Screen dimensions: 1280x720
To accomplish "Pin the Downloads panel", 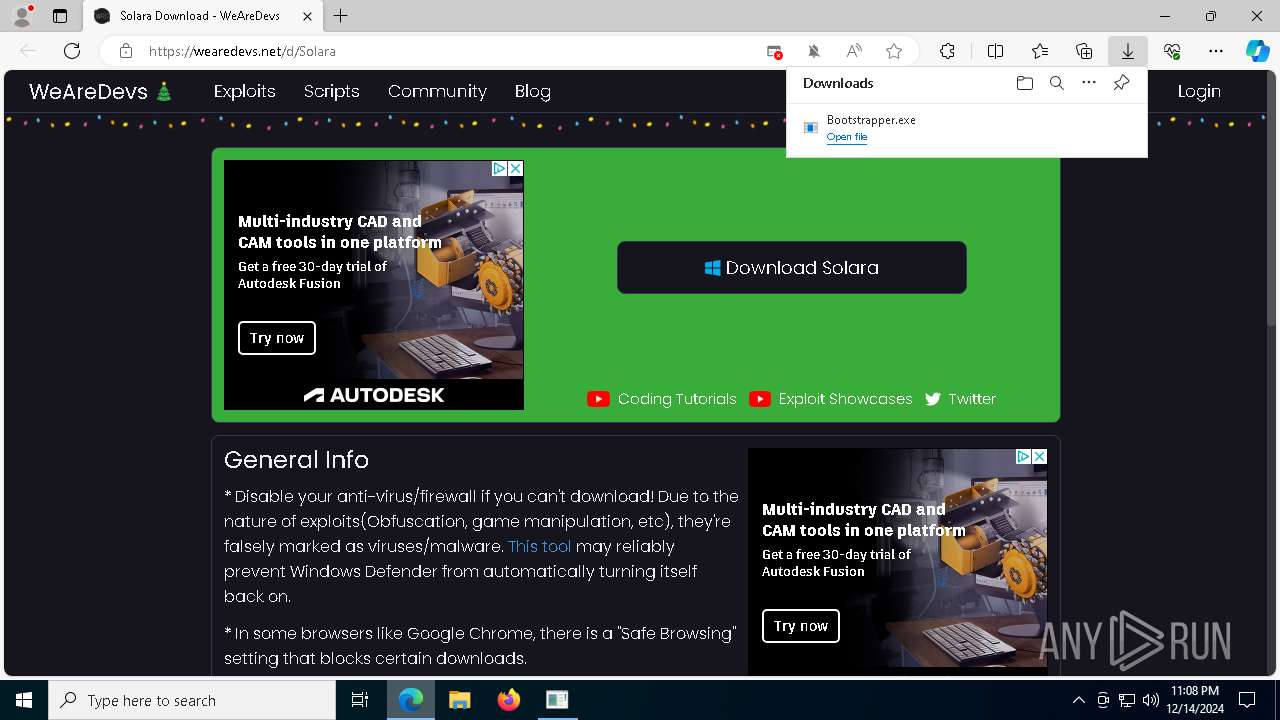I will click(x=1122, y=83).
